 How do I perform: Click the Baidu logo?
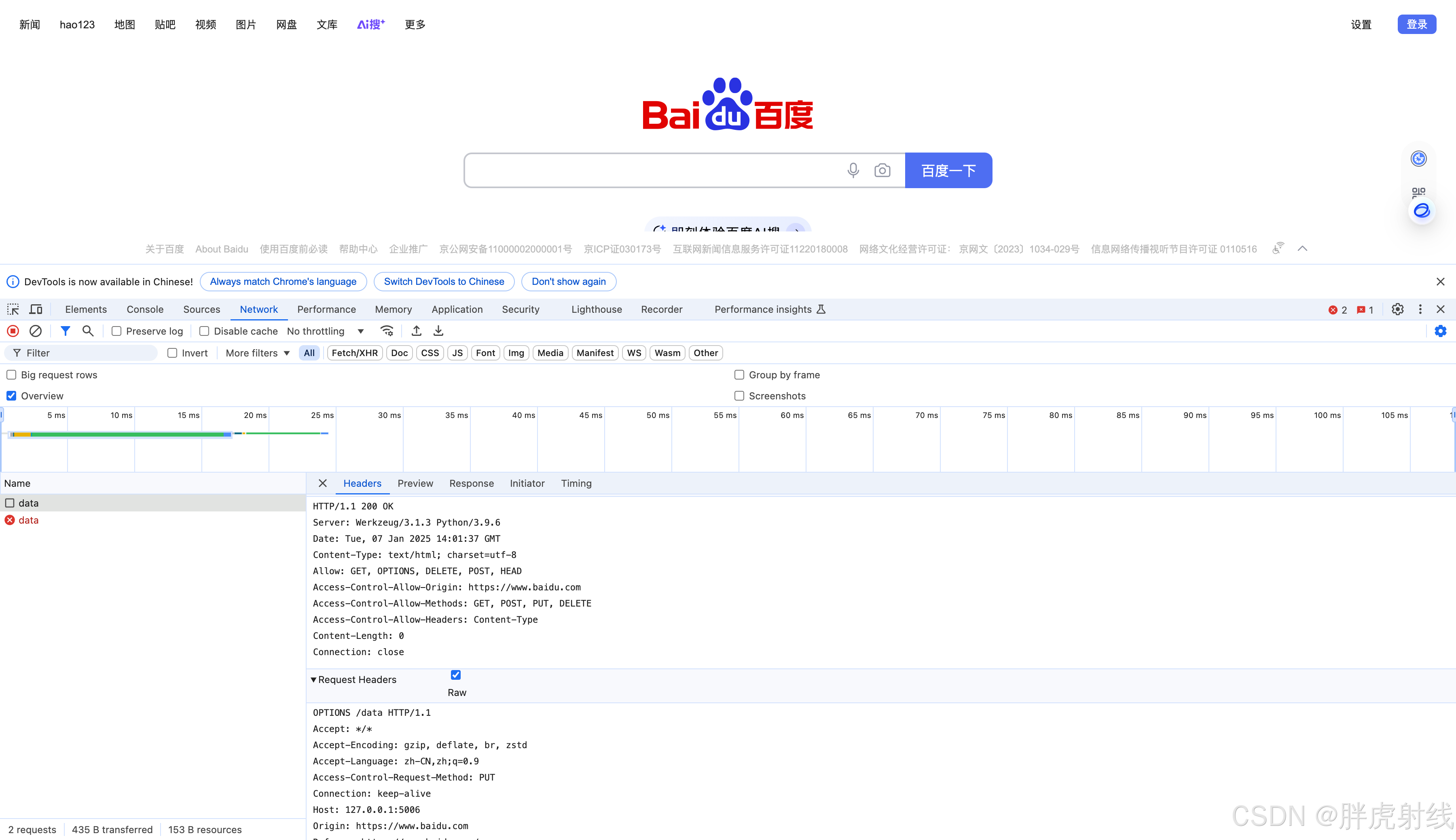(728, 104)
